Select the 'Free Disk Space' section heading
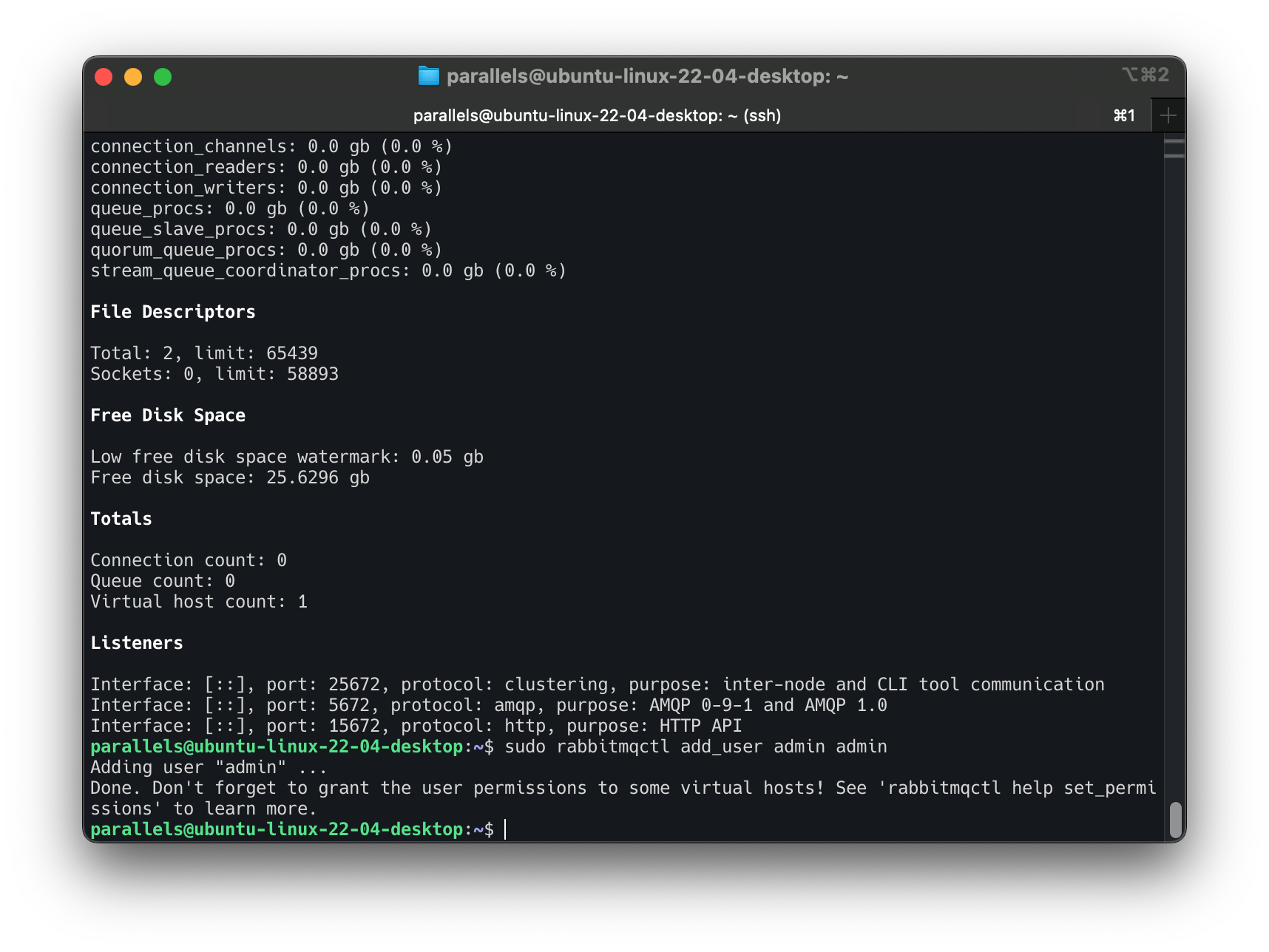1269x952 pixels. click(168, 415)
